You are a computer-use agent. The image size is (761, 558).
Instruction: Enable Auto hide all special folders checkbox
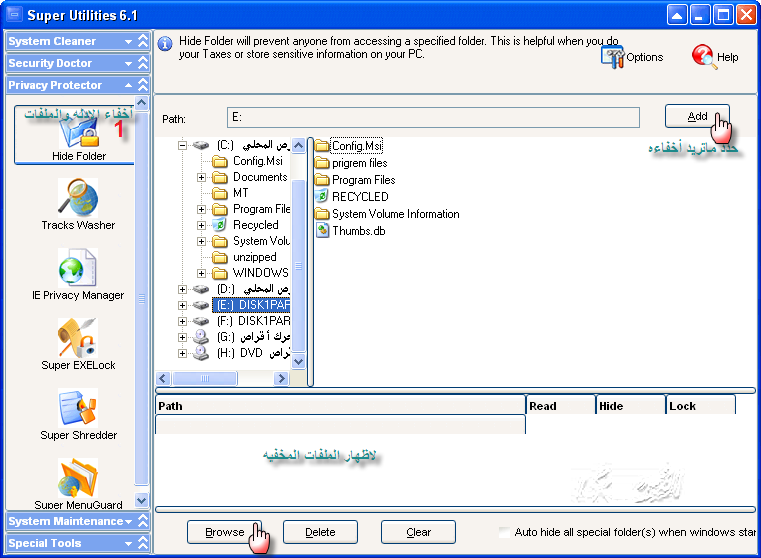505,532
